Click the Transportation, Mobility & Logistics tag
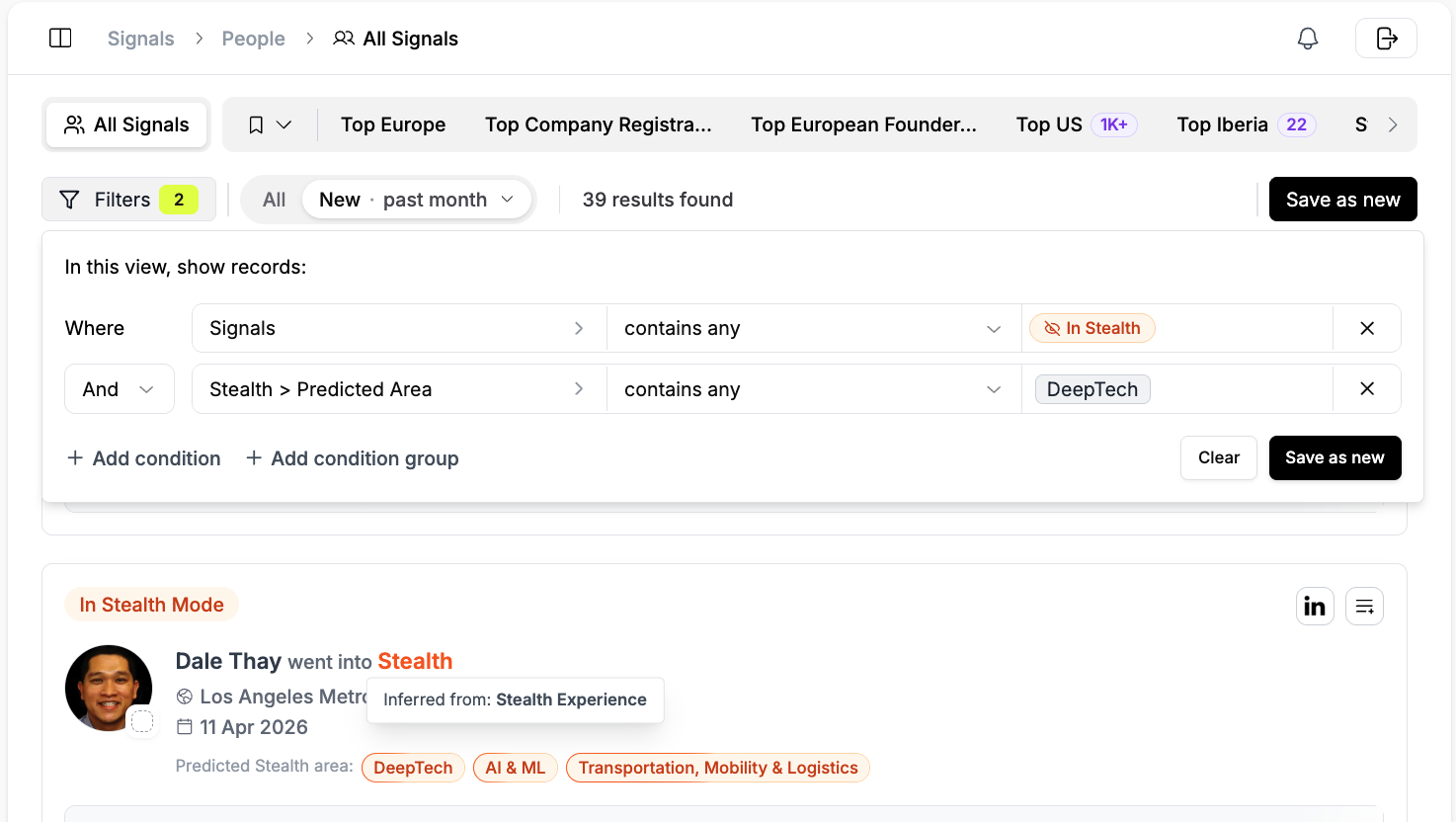The image size is (1456, 822). pyautogui.click(x=718, y=768)
